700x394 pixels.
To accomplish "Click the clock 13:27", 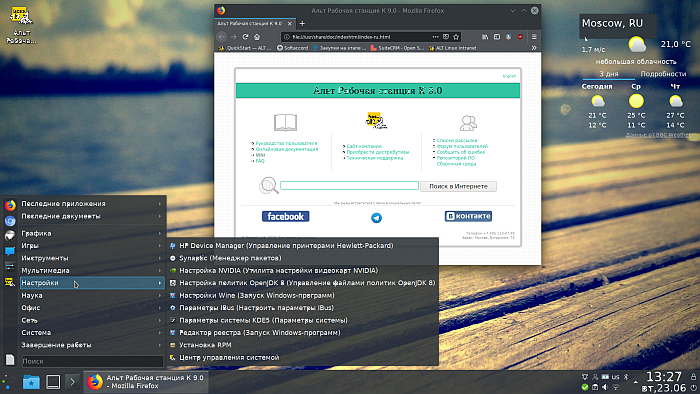I will point(664,377).
